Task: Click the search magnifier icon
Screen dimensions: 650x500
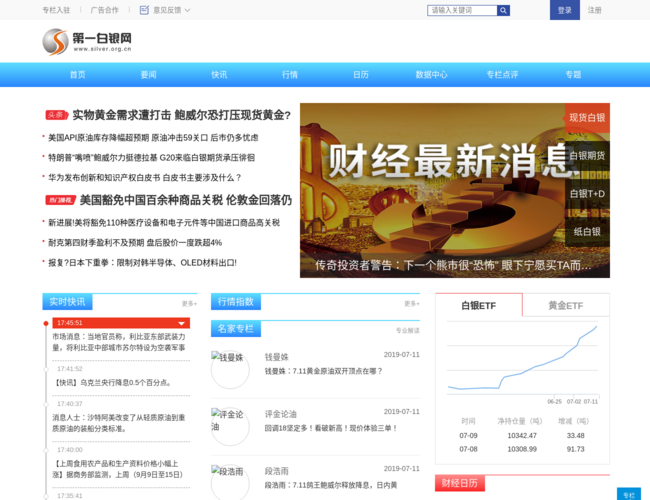Action: pyautogui.click(x=503, y=10)
